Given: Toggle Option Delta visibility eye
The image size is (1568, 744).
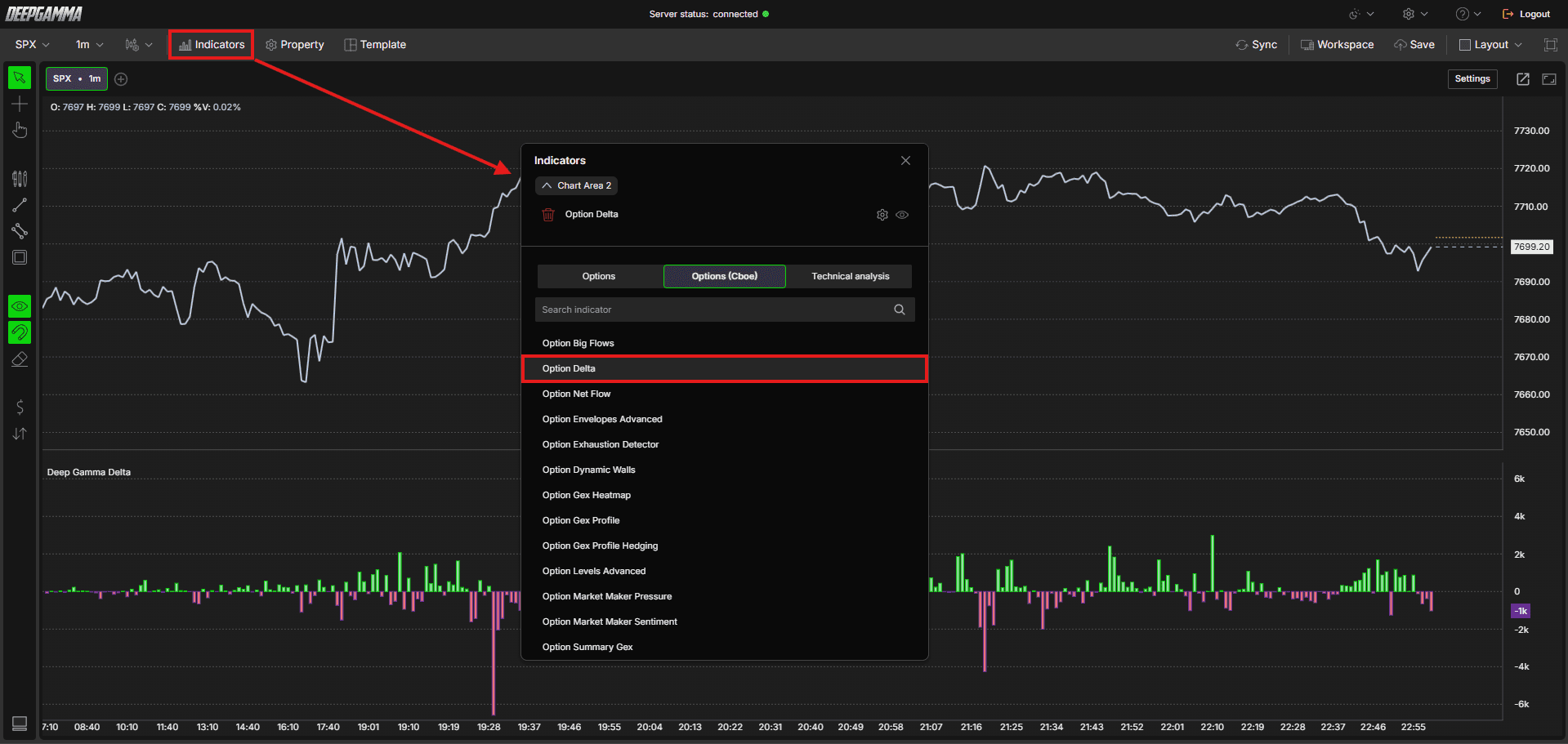Looking at the screenshot, I should tap(902, 215).
